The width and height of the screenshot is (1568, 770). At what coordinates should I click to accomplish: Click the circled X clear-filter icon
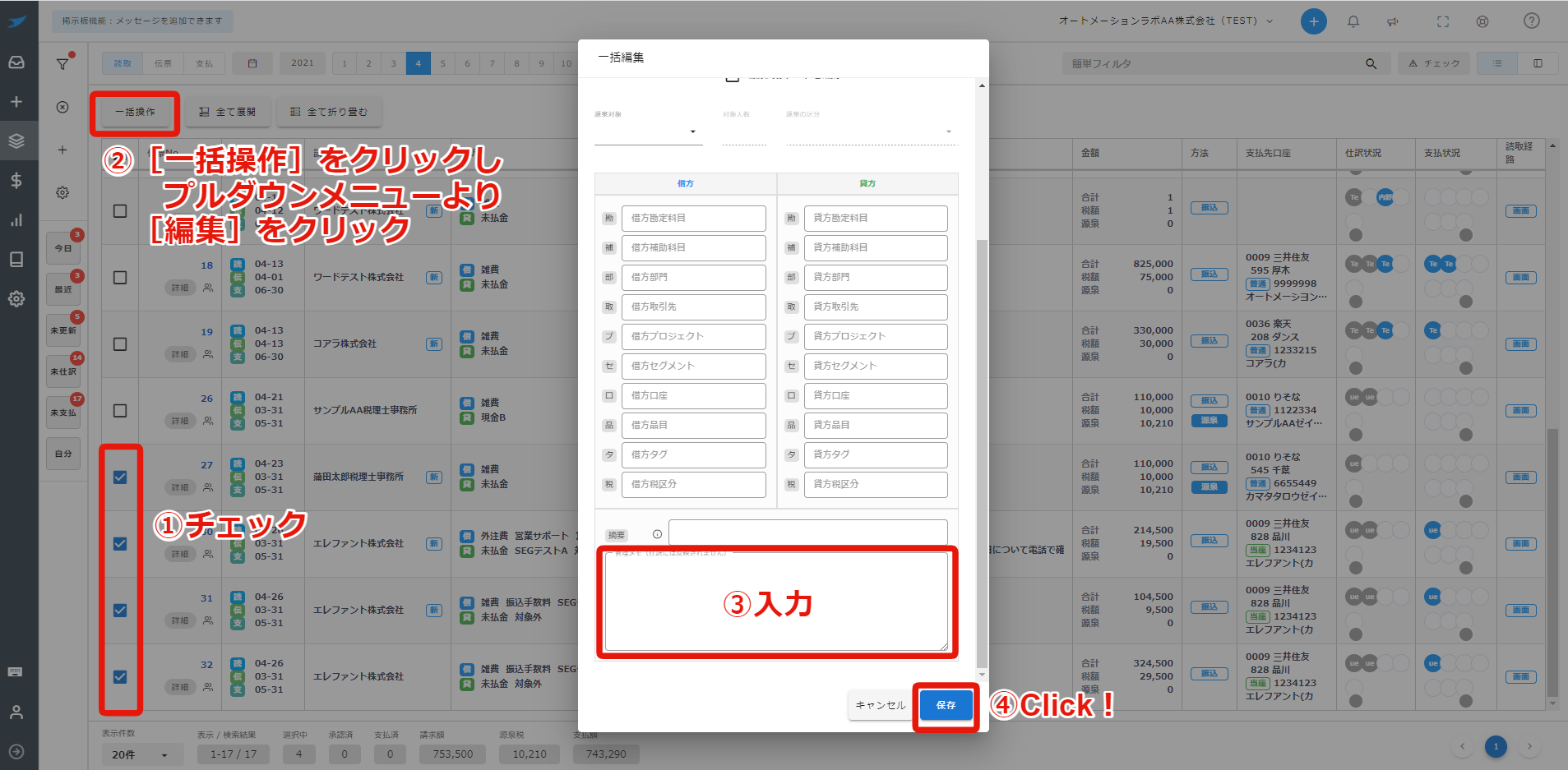coord(62,107)
